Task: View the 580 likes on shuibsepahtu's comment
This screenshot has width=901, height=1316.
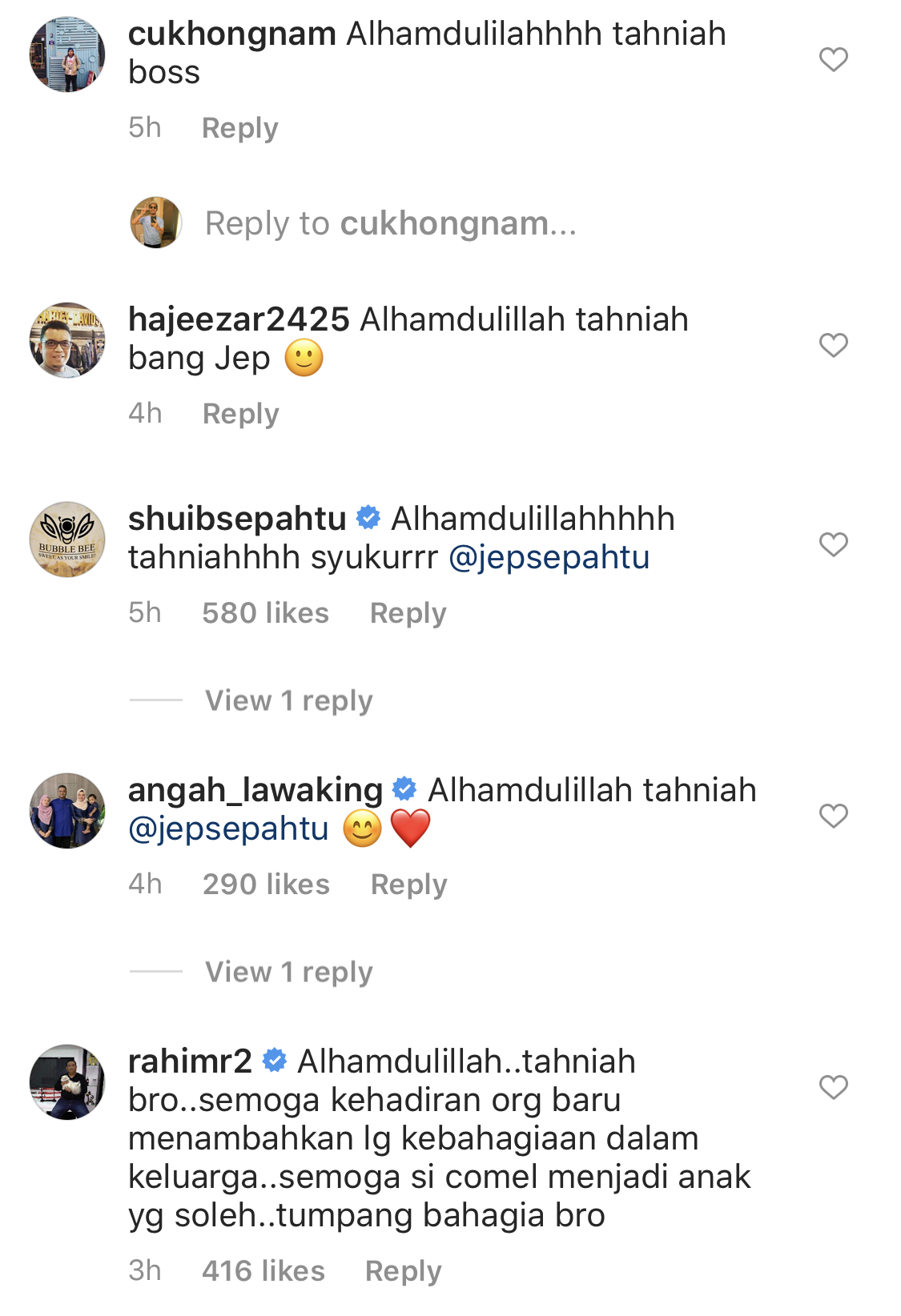Action: tap(266, 613)
